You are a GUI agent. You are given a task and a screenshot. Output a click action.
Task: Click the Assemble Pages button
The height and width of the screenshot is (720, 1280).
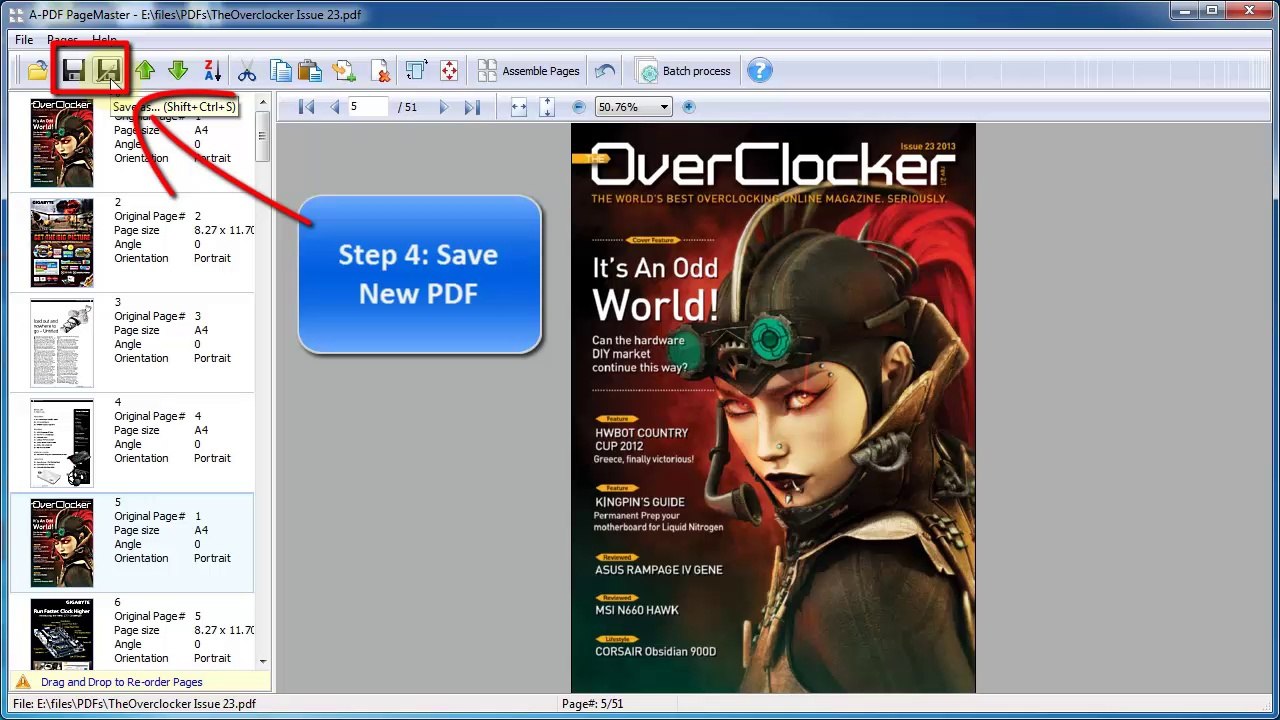(x=529, y=71)
